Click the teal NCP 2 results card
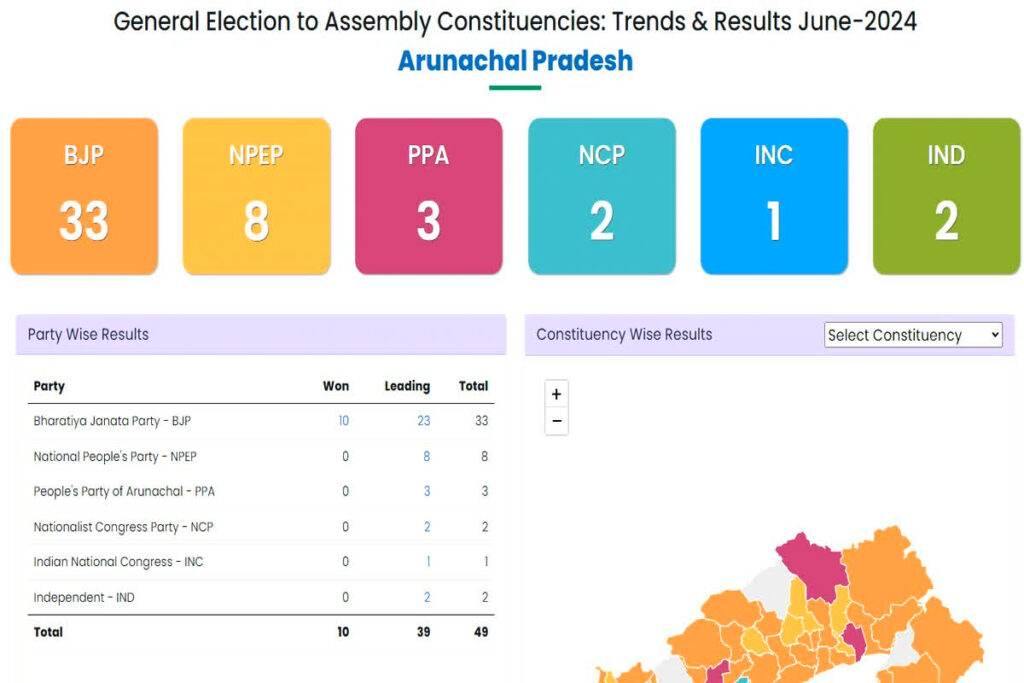The image size is (1024, 683). (x=601, y=195)
